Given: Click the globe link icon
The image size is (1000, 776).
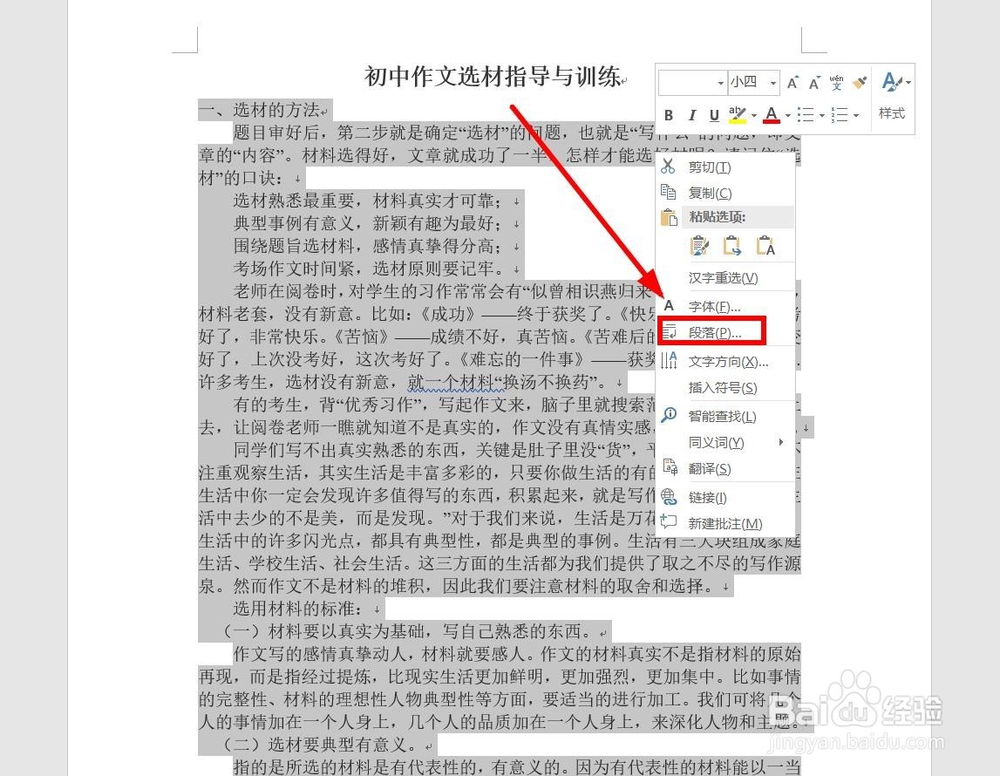Looking at the screenshot, I should (x=668, y=496).
